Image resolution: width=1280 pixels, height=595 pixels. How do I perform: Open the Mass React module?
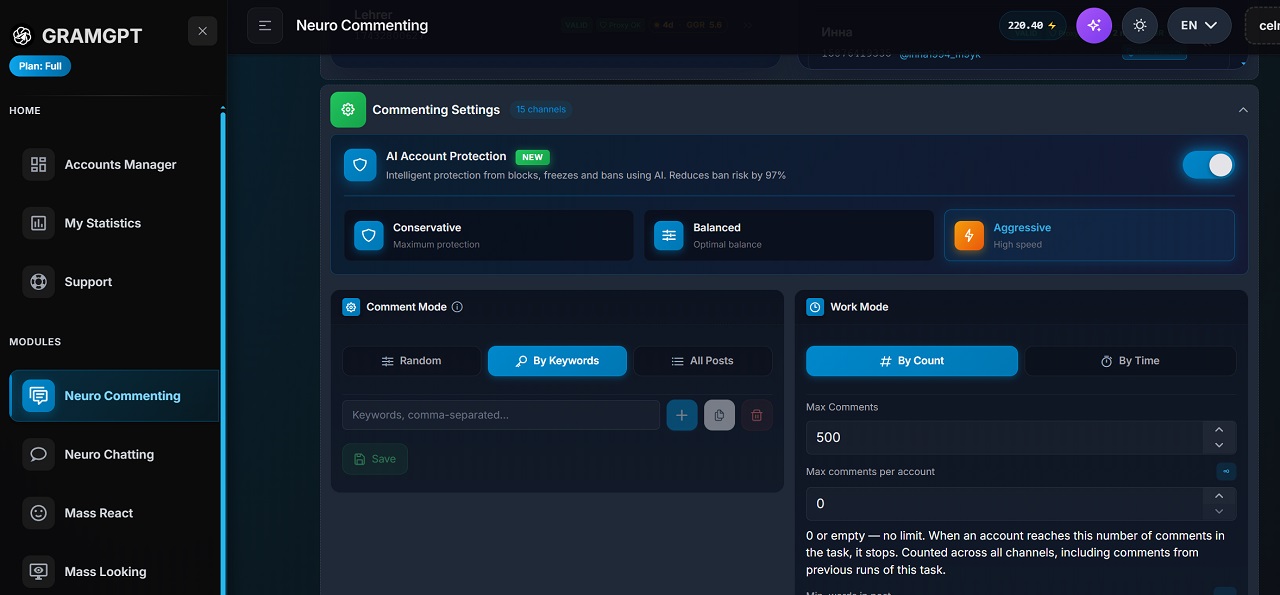click(115, 513)
